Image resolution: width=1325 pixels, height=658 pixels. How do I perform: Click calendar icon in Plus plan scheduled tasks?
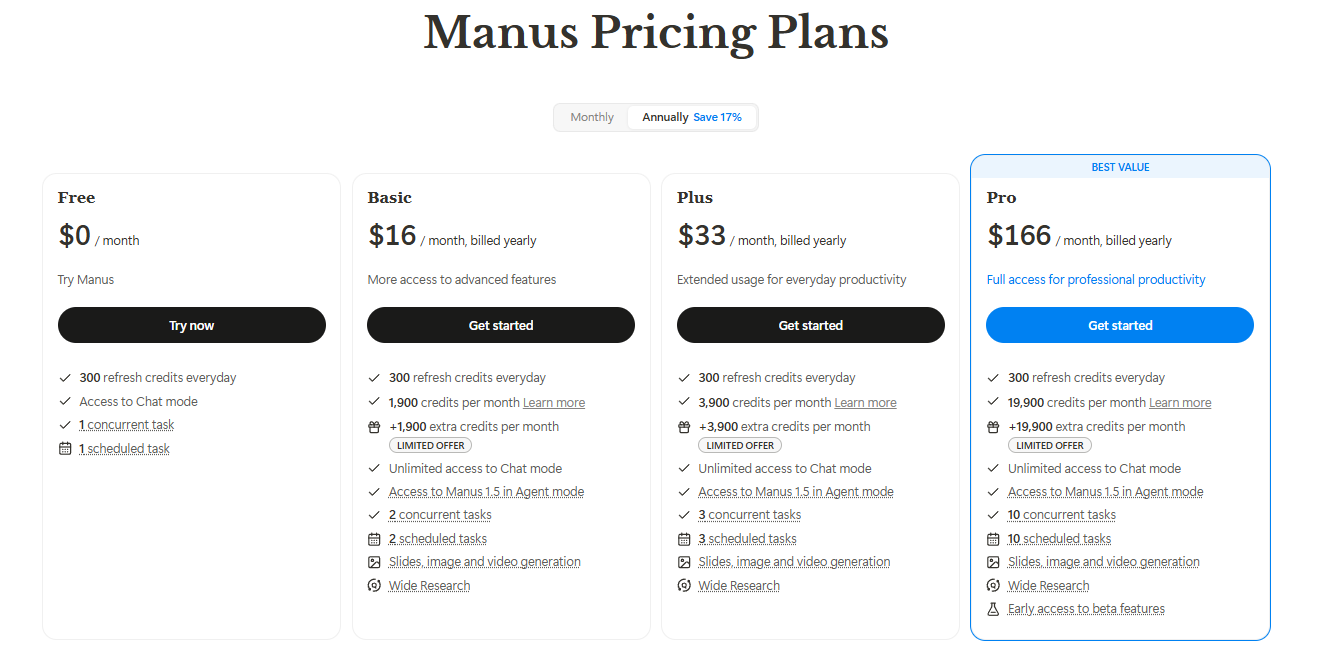[684, 539]
